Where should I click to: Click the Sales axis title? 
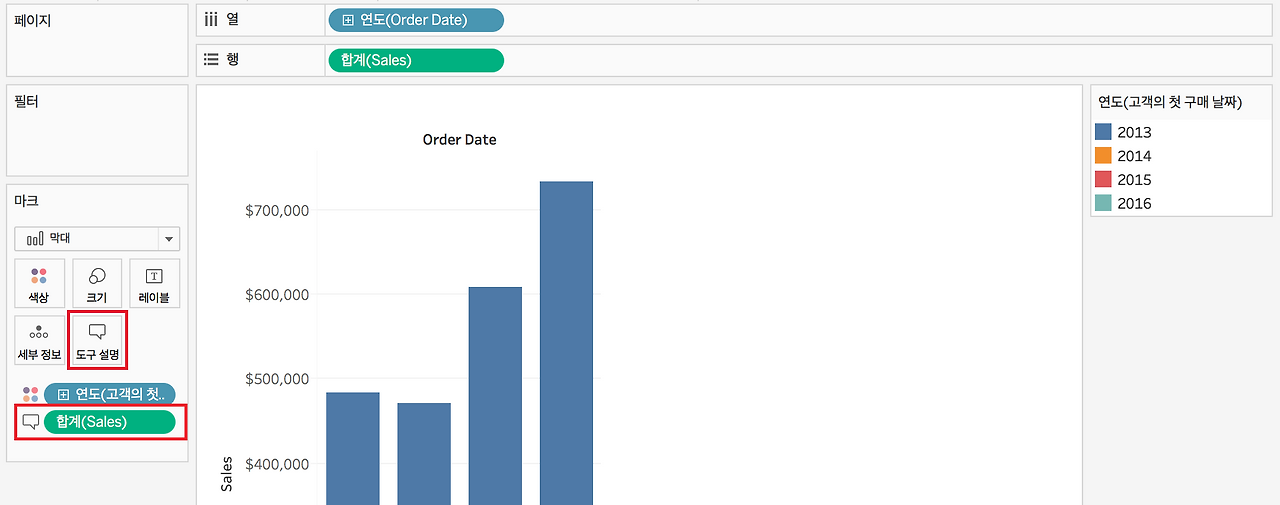(226, 474)
